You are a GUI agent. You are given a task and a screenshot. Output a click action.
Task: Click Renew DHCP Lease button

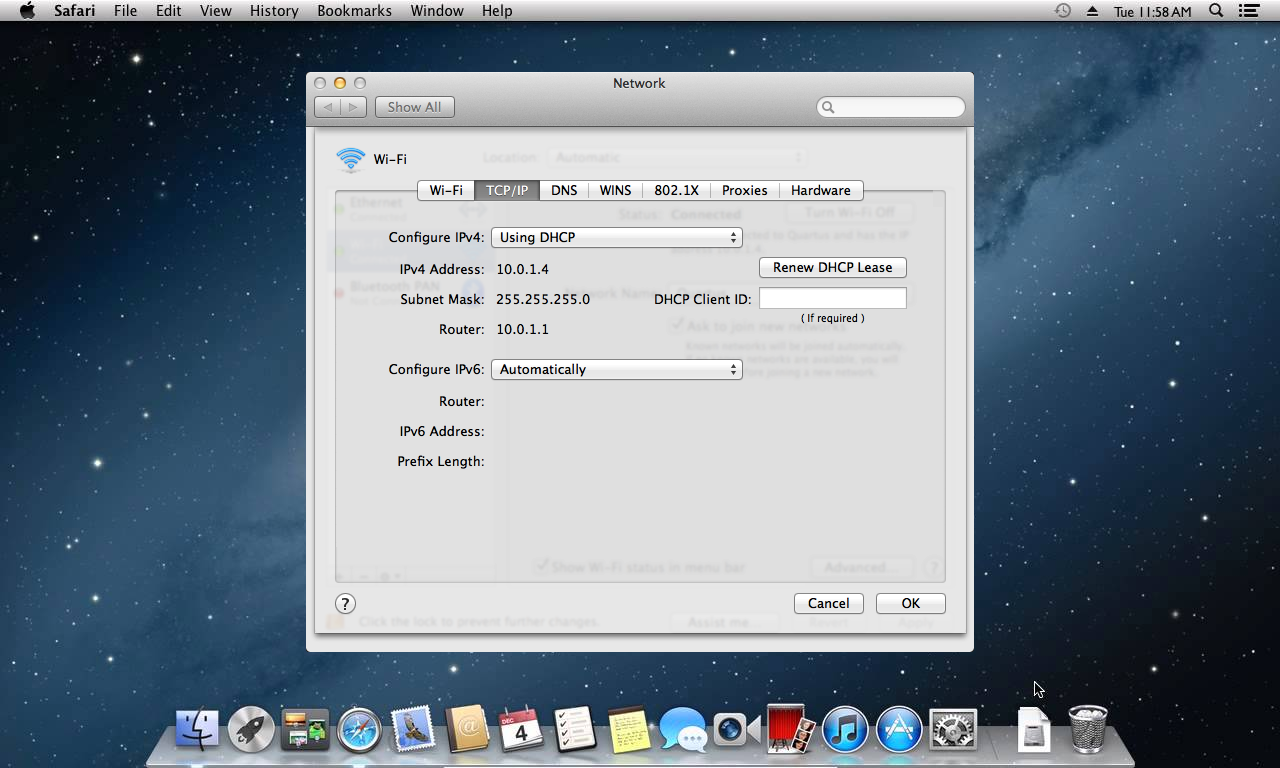(833, 267)
